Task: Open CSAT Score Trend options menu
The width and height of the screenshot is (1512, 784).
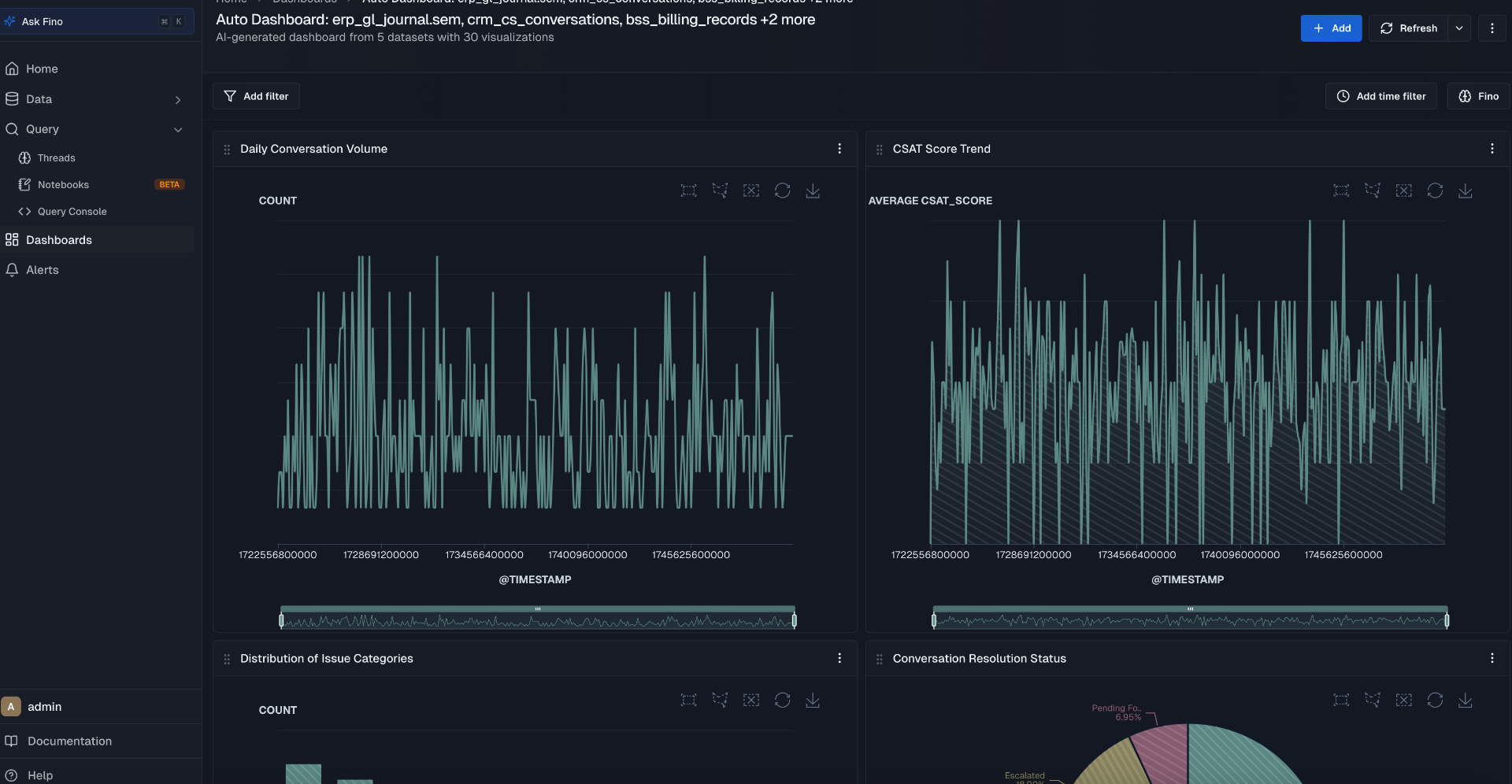Action: 1492,149
